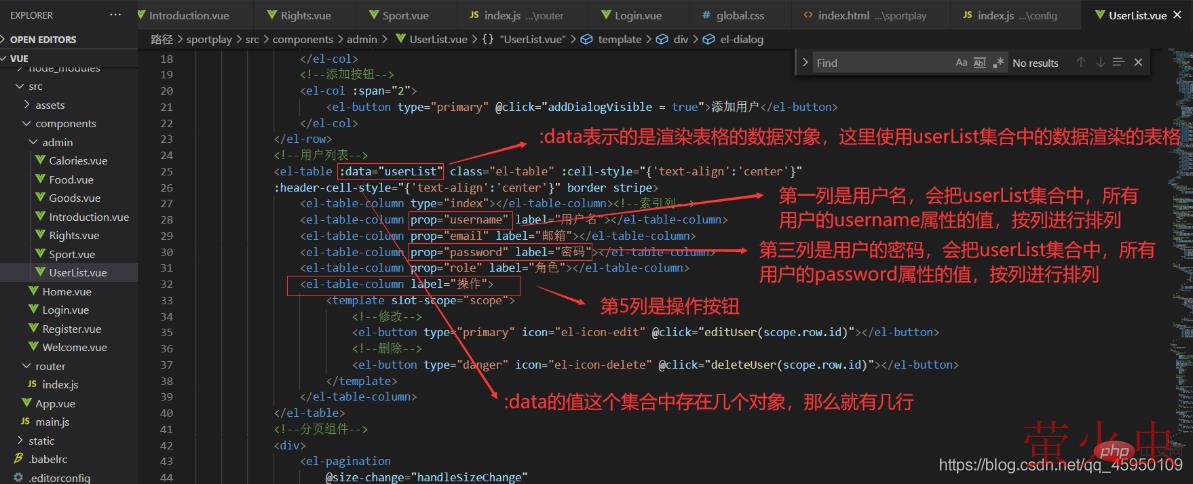Collapse the components folder
This screenshot has width=1193, height=484.
click(65, 124)
